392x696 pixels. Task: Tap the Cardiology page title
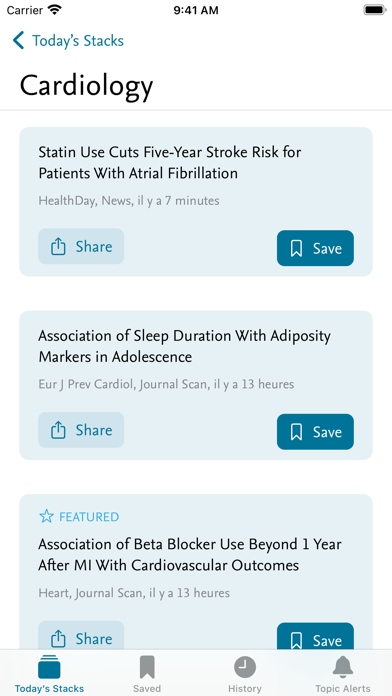(x=87, y=86)
